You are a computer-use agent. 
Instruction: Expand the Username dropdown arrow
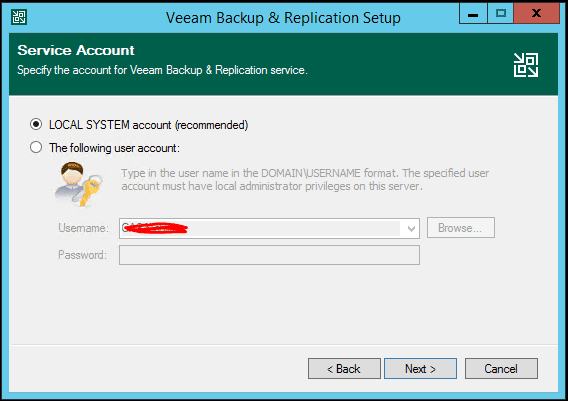[x=411, y=229]
